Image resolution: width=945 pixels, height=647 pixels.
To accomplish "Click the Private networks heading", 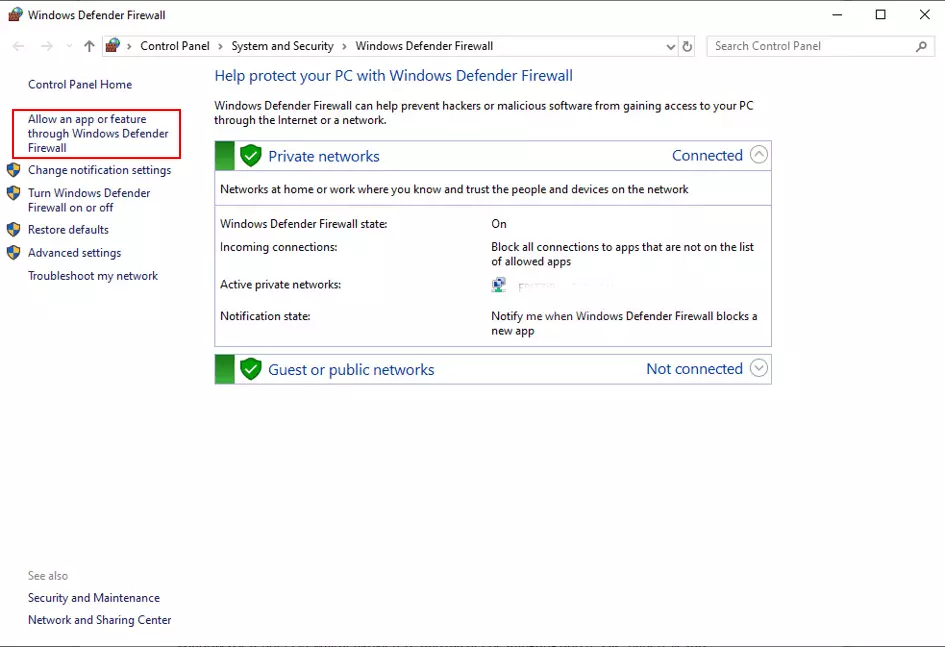I will 324,157.
